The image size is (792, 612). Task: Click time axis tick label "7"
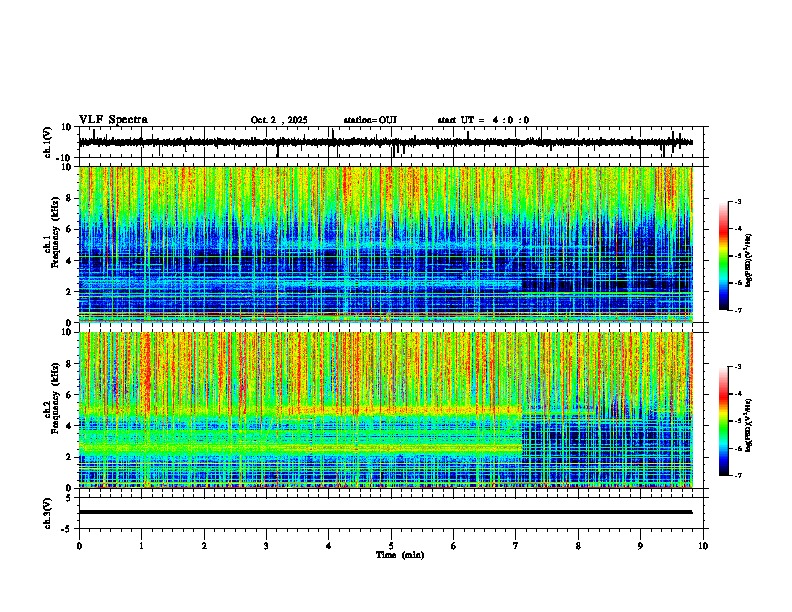pyautogui.click(x=516, y=546)
